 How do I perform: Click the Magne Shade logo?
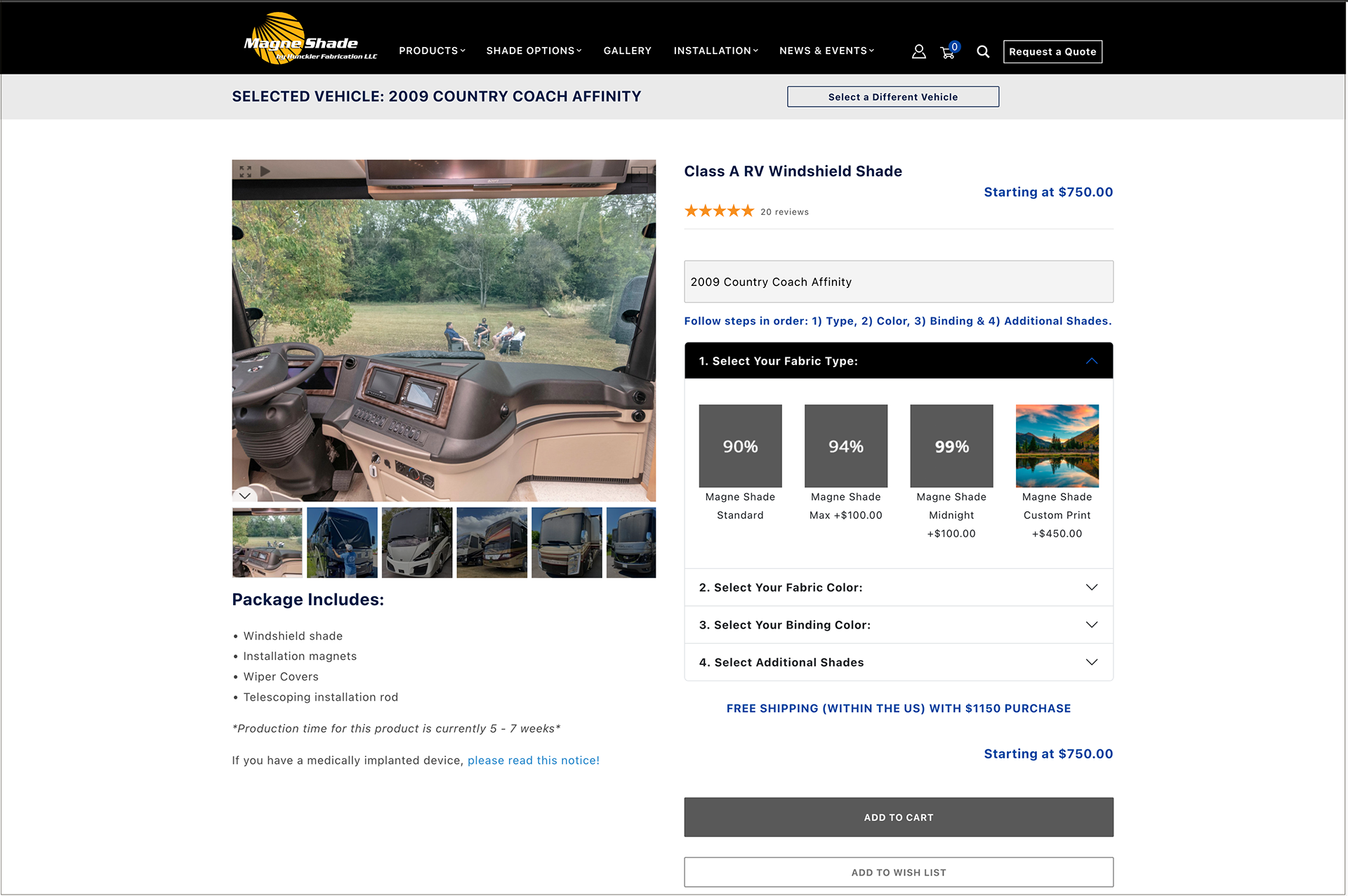310,39
